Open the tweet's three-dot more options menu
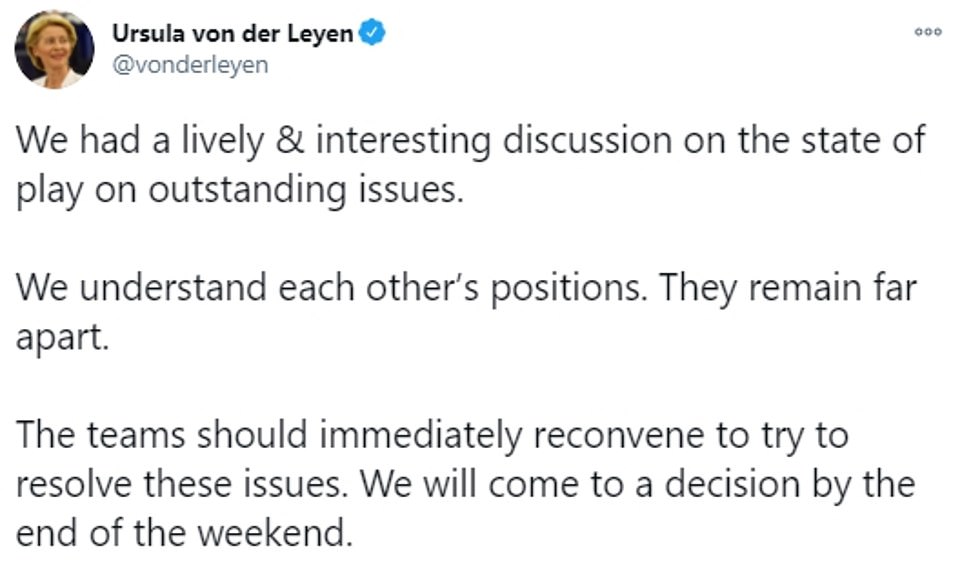The image size is (962, 566). [x=928, y=33]
